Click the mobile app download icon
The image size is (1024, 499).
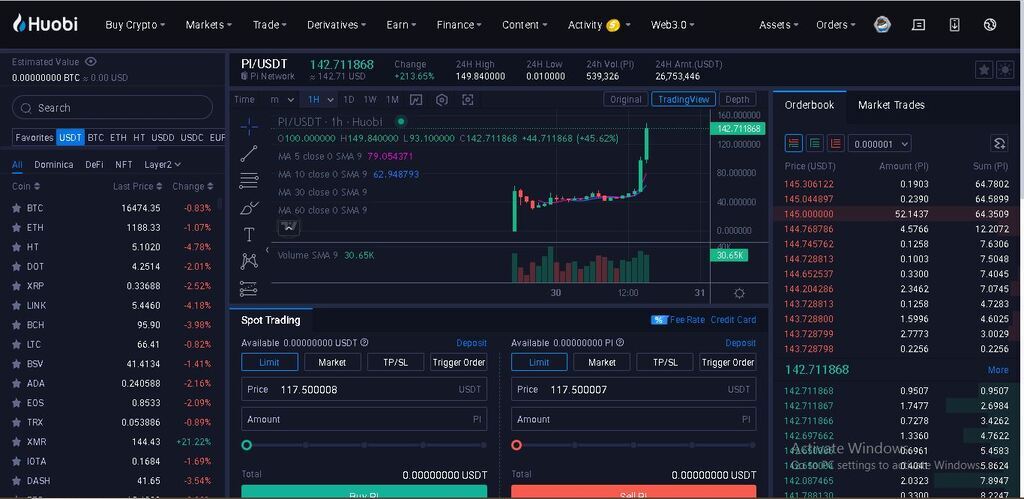(954, 25)
